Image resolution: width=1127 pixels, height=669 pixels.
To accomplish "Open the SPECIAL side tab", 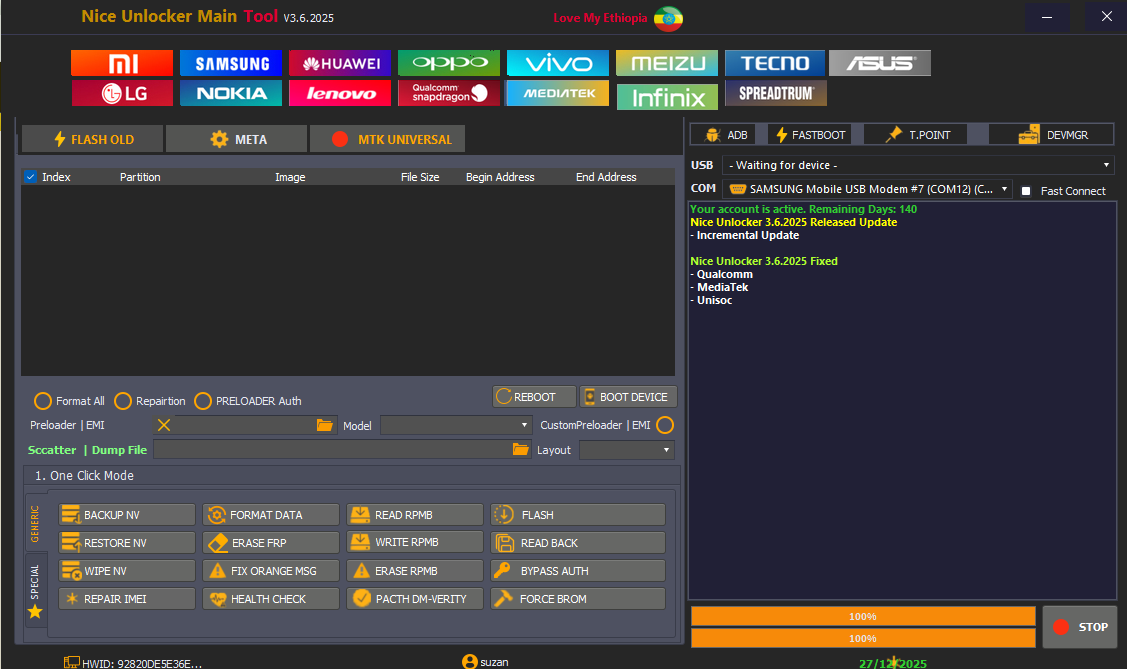I will (35, 590).
